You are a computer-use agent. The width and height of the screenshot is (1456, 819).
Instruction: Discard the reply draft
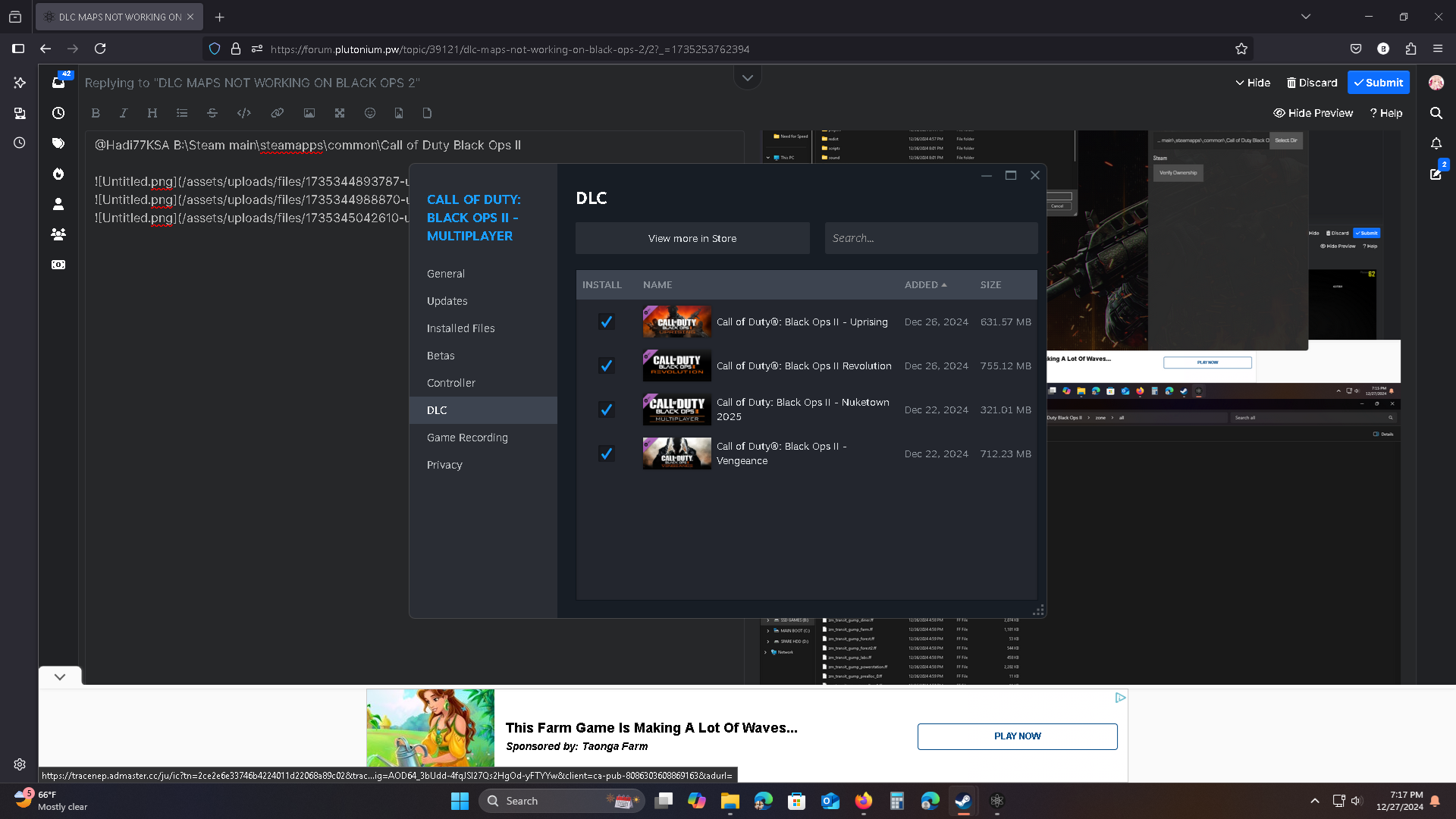[x=1312, y=83]
